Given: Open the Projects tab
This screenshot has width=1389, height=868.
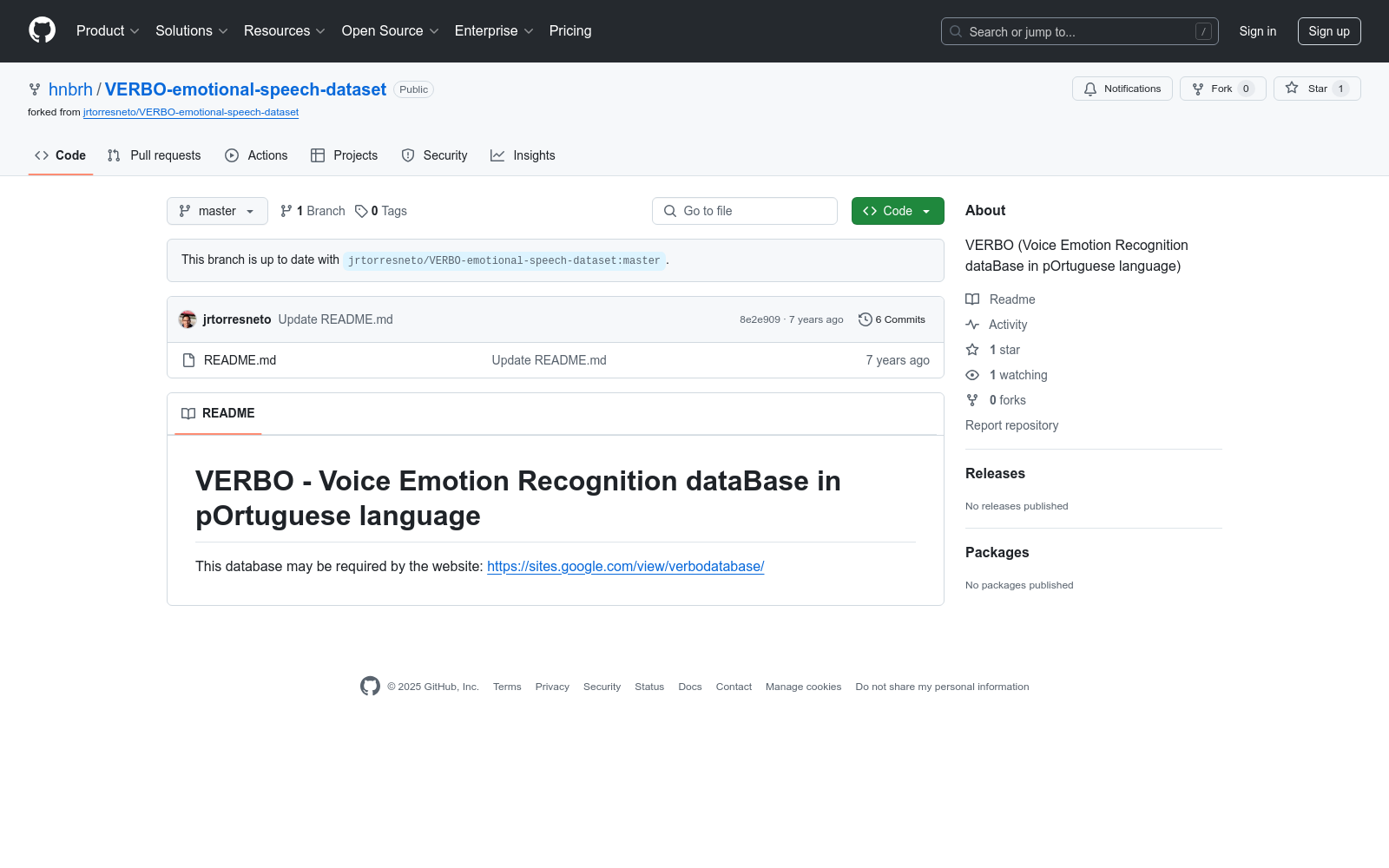Looking at the screenshot, I should pos(345,155).
